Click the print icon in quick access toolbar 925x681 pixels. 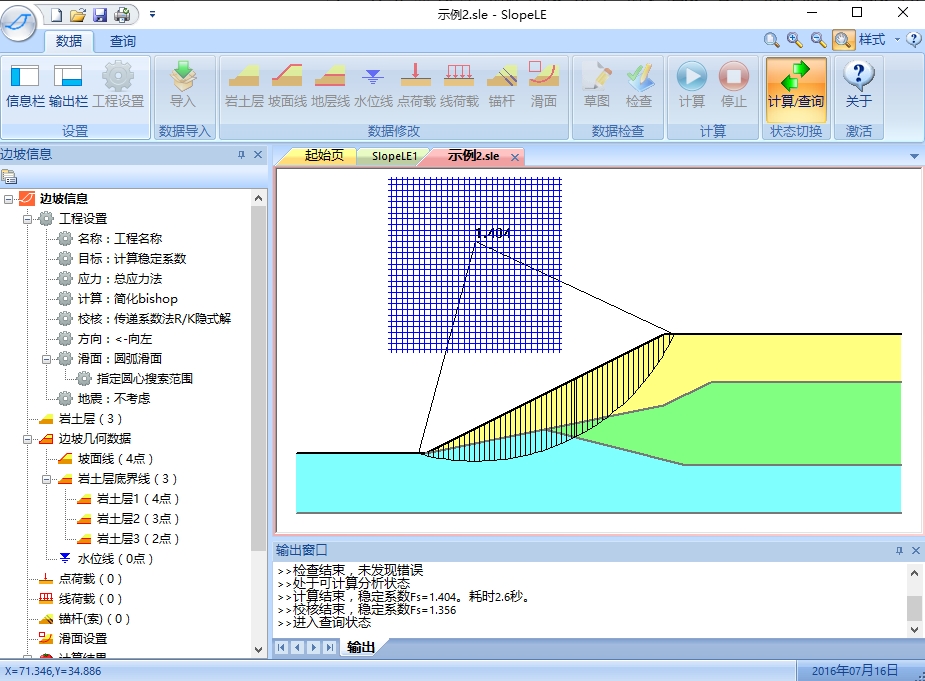121,15
